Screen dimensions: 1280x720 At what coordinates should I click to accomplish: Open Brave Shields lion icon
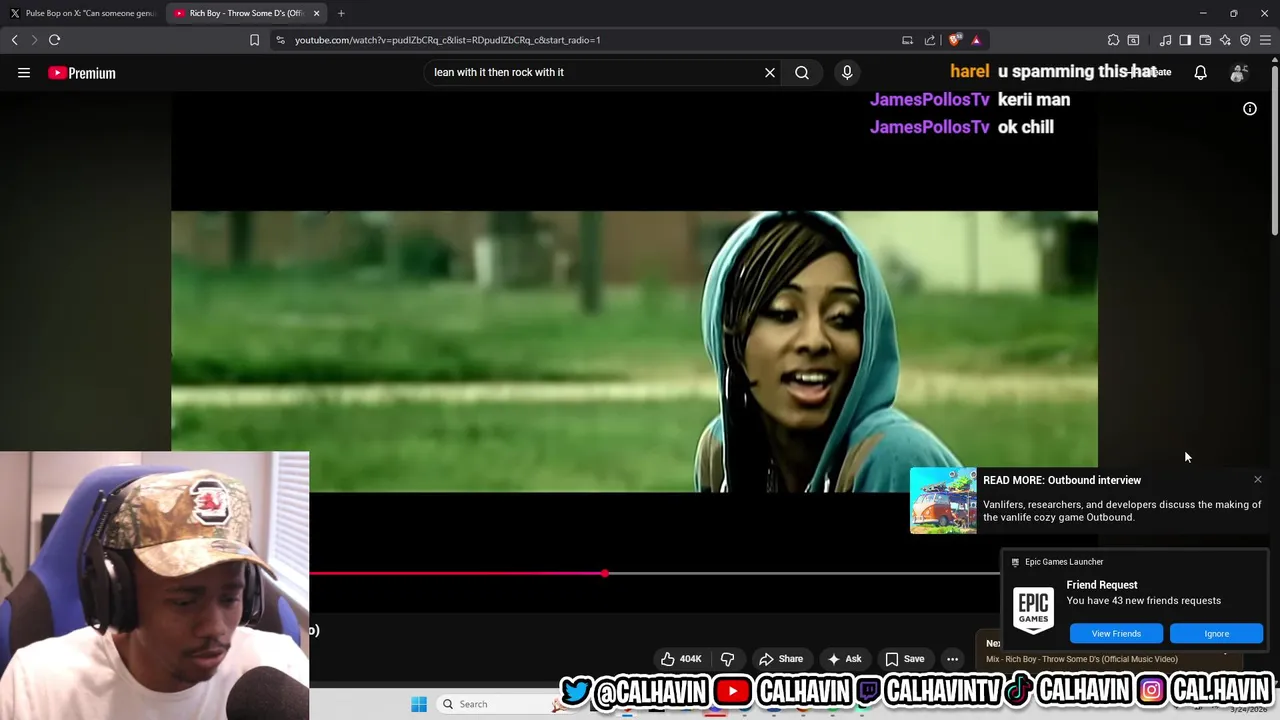click(x=955, y=40)
